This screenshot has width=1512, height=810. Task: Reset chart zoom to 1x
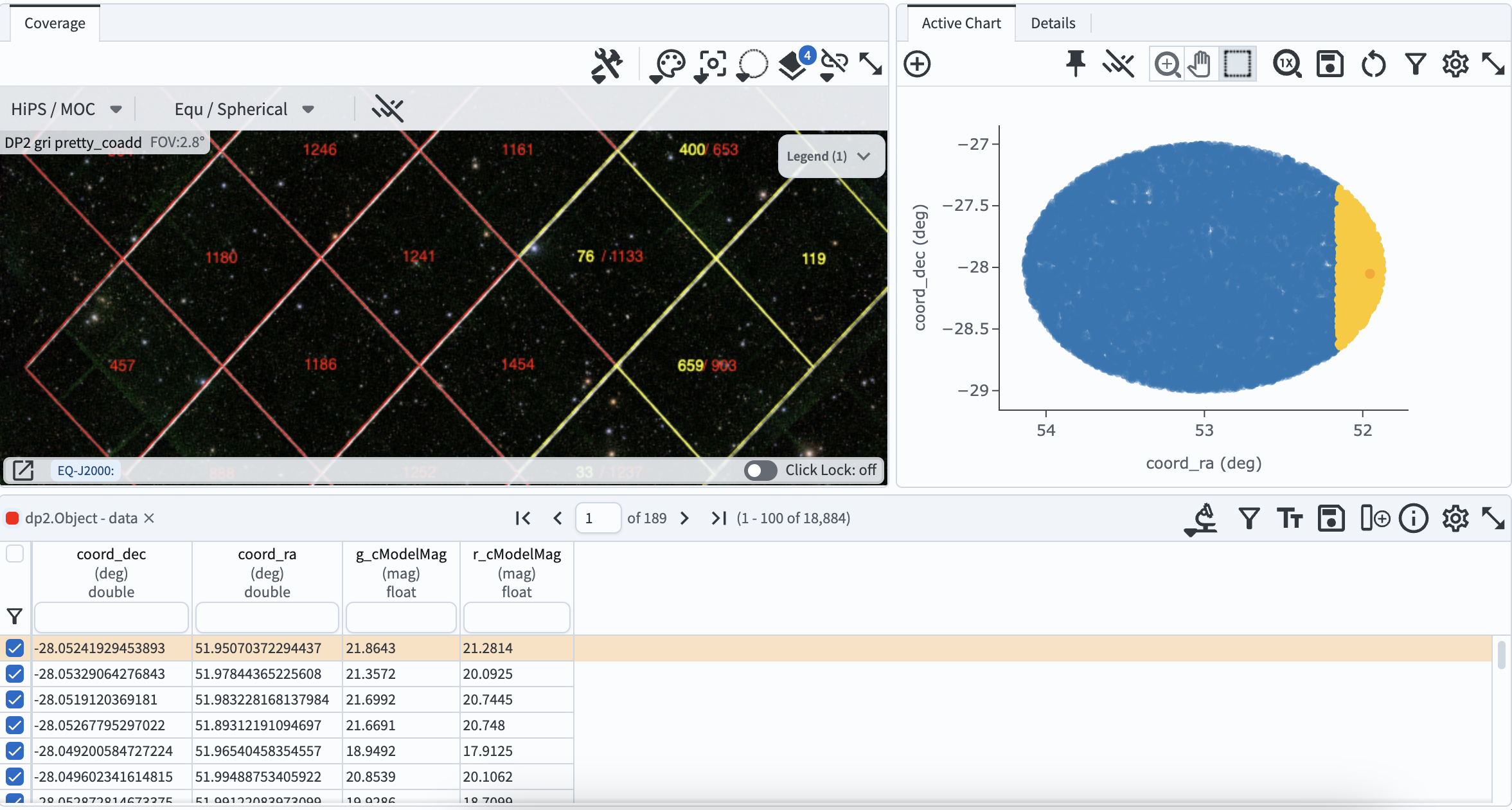click(1287, 64)
